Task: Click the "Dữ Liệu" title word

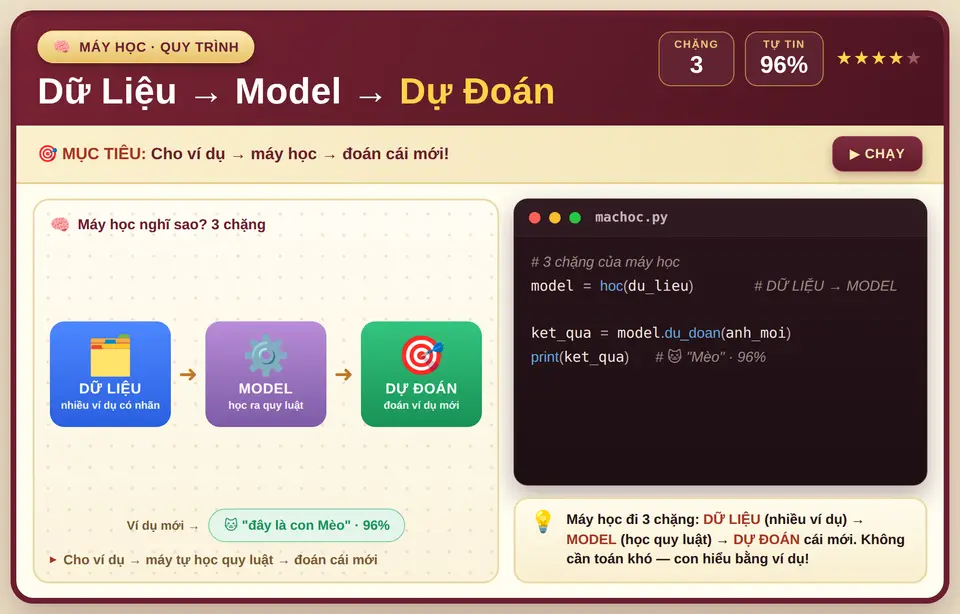Action: coord(107,92)
